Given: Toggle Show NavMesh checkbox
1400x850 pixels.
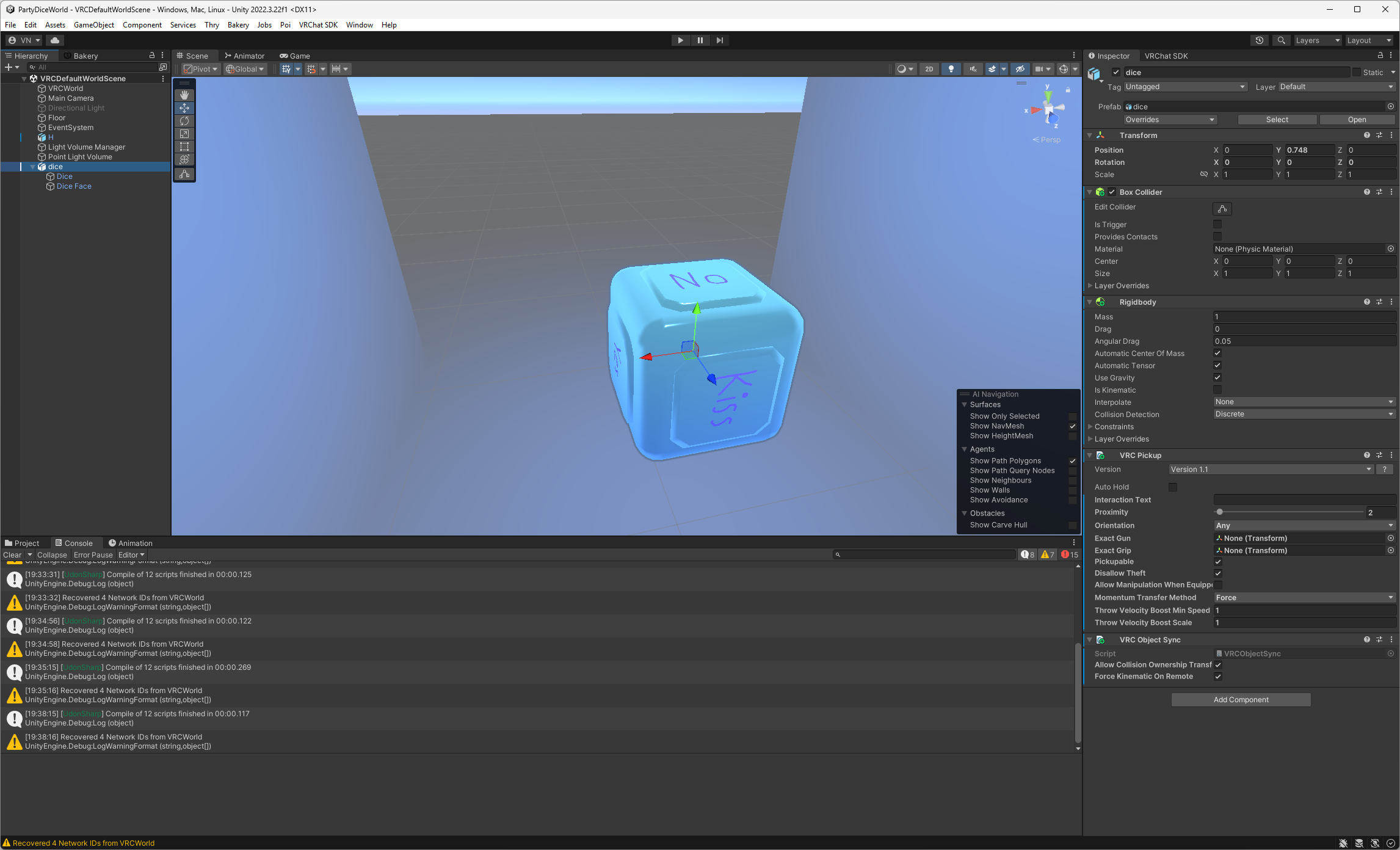Looking at the screenshot, I should click(1073, 426).
